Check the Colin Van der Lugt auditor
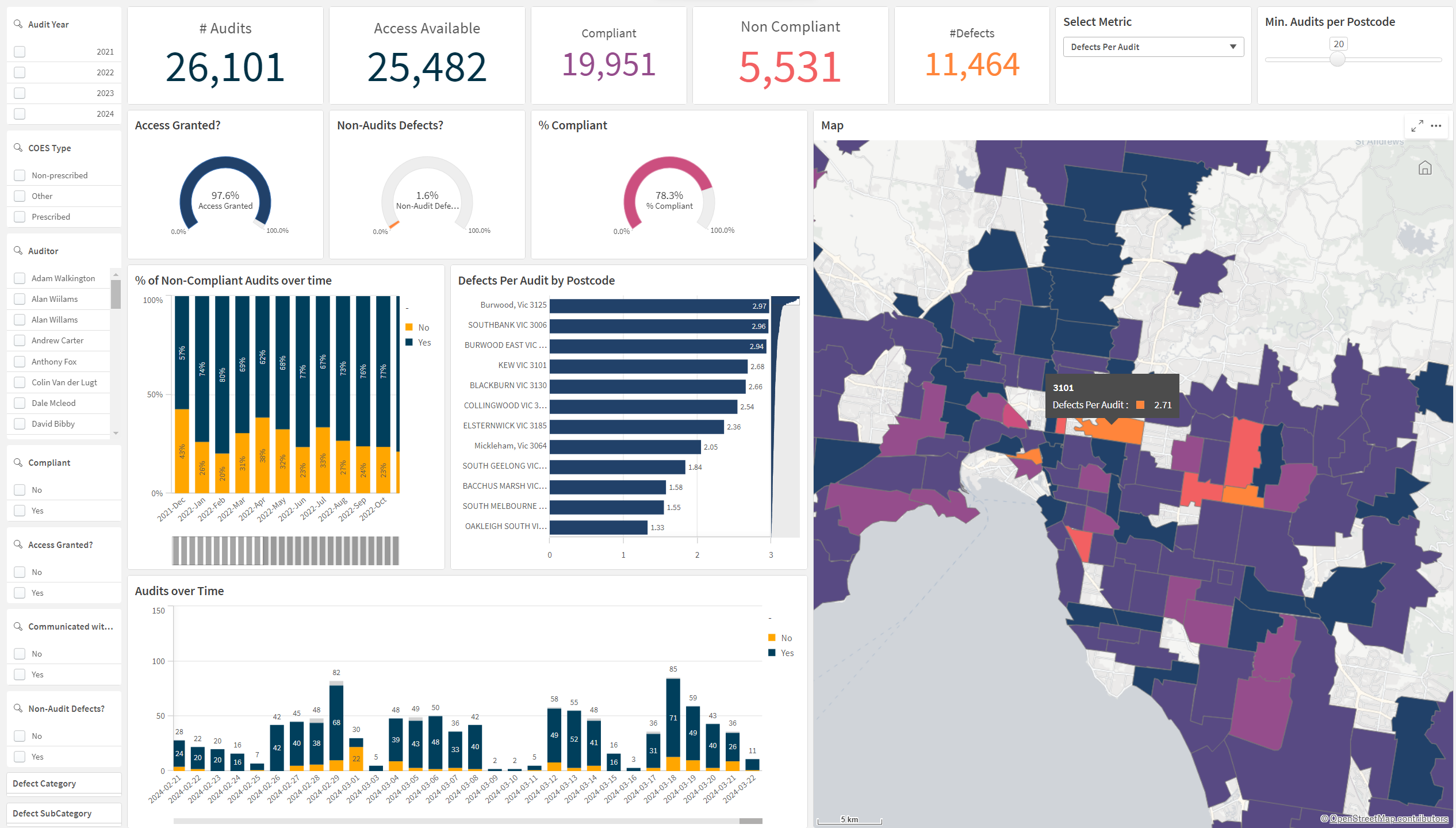Viewport: 1456px width, 828px height. pyautogui.click(x=20, y=382)
